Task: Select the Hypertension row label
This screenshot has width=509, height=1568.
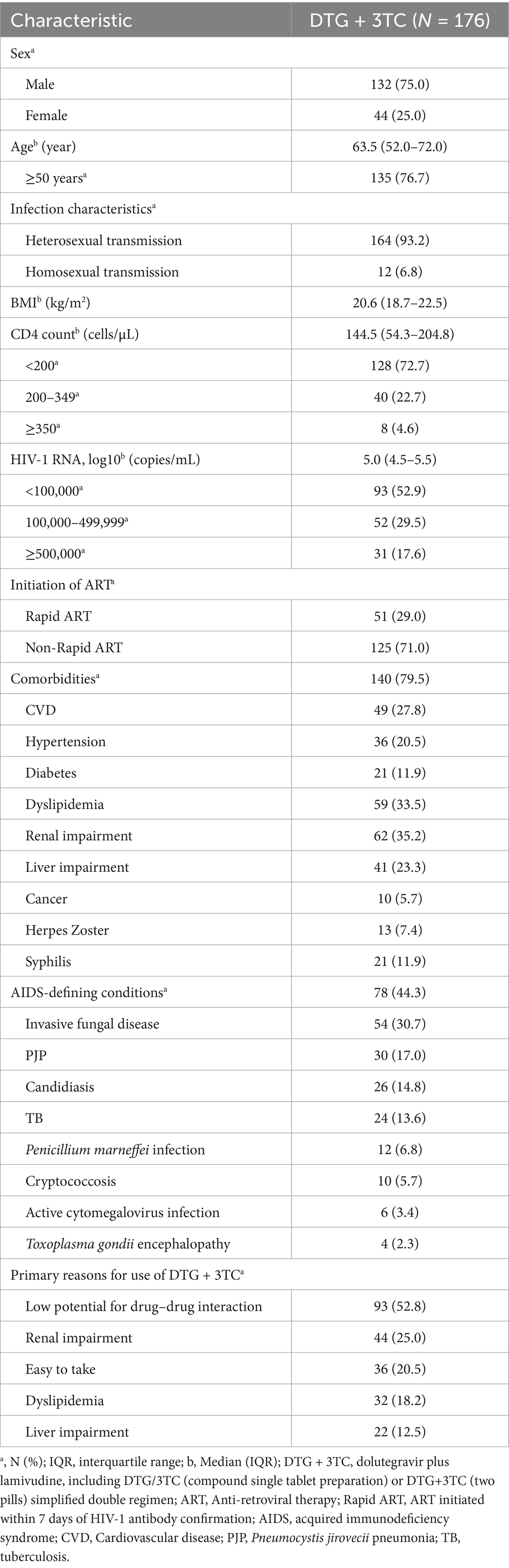Action: [66, 741]
